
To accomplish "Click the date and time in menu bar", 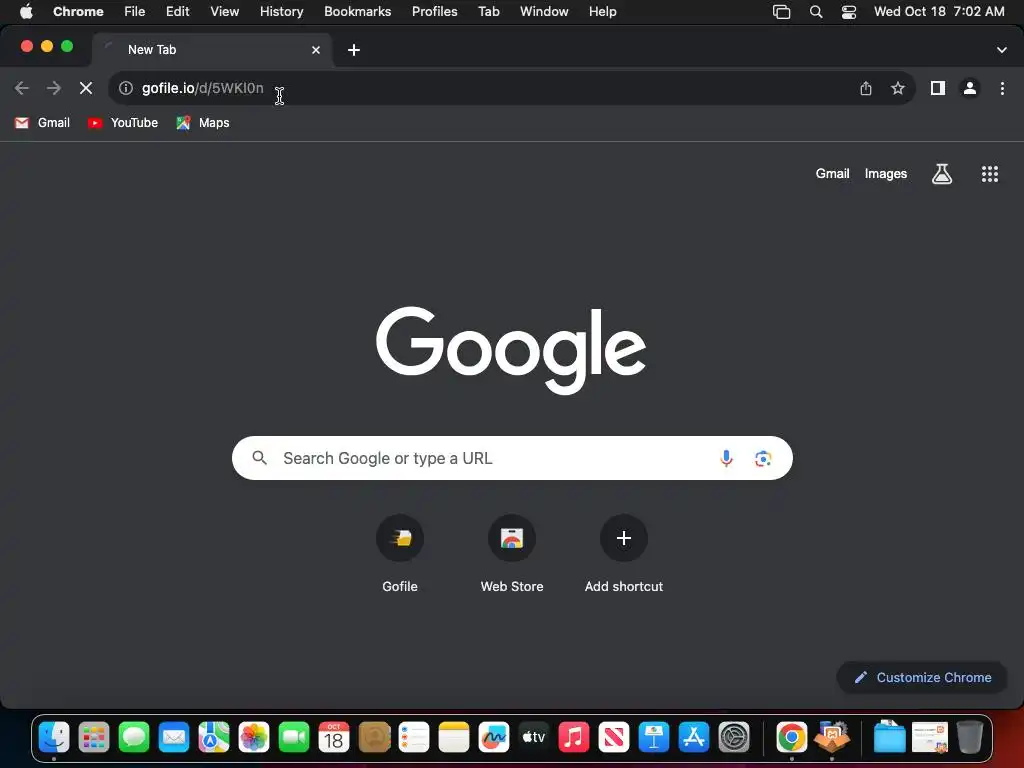I will (939, 12).
